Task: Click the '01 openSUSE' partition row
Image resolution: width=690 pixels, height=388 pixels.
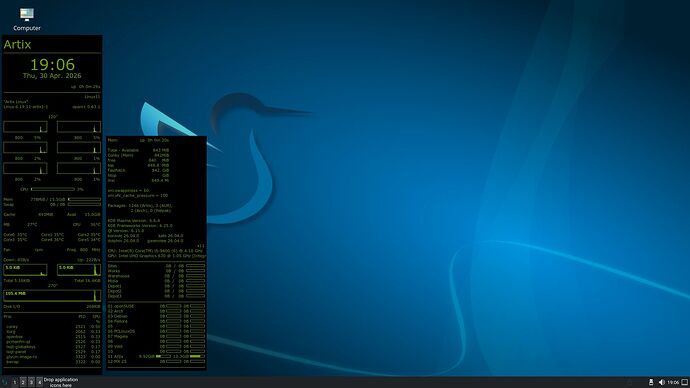Action: click(156, 306)
